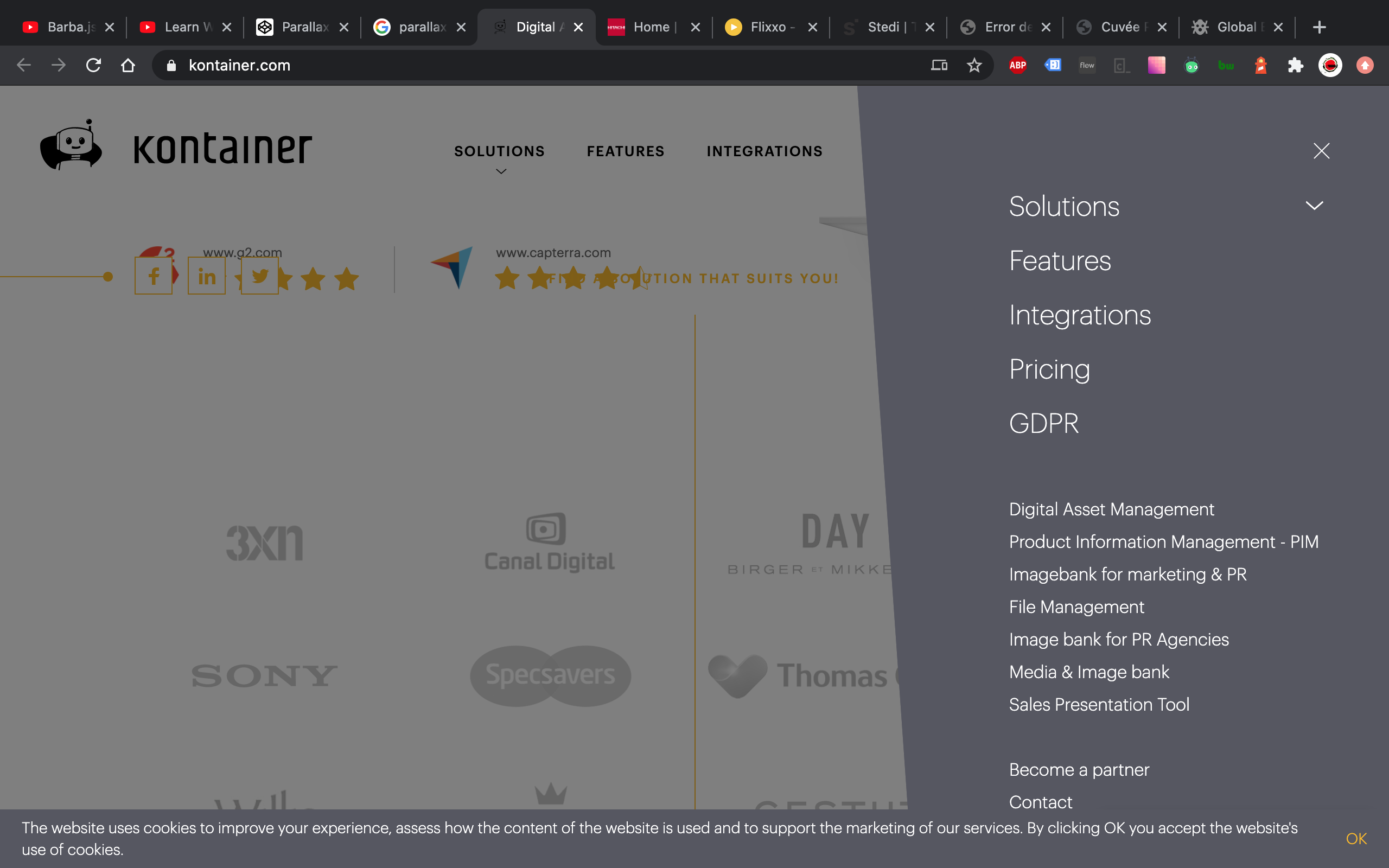Screen dimensions: 1389x868
Task: Open the browser profile avatar
Action: tap(1330, 66)
